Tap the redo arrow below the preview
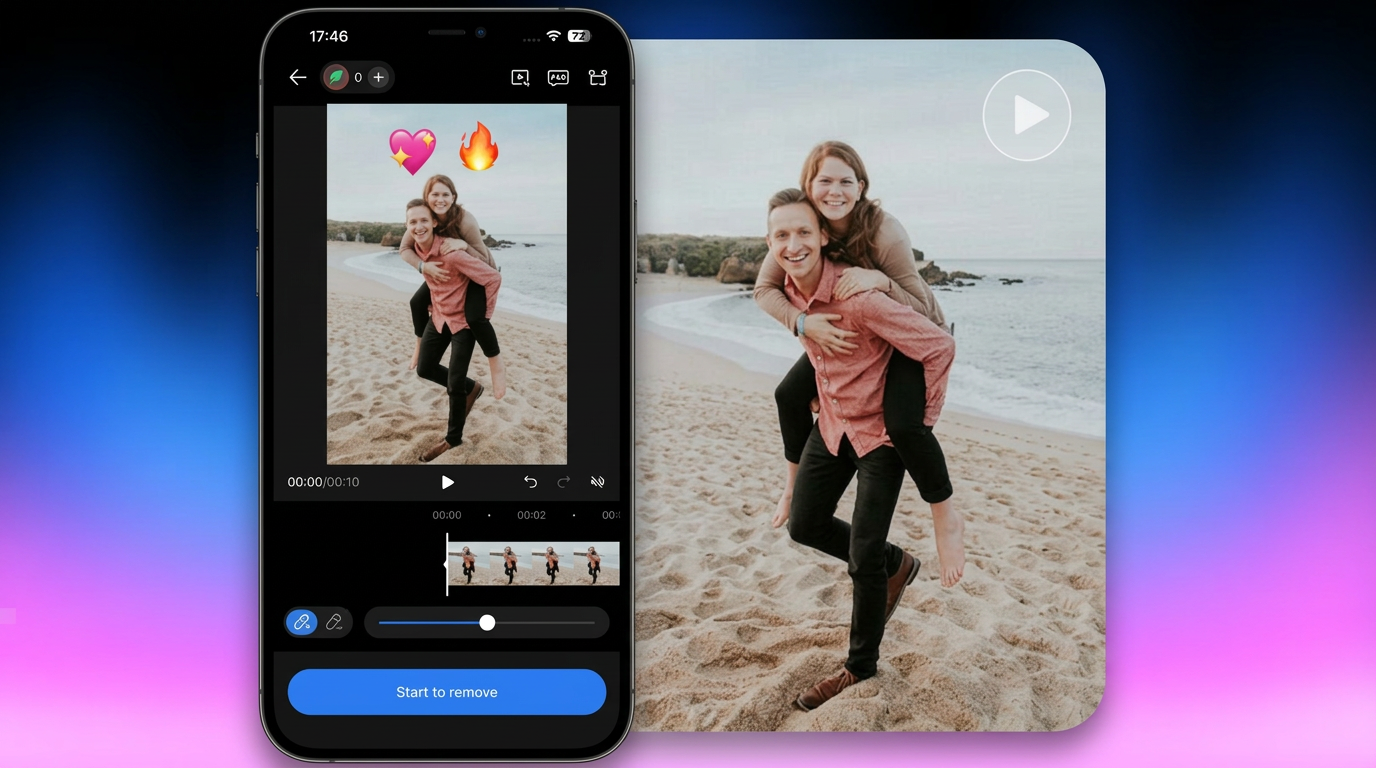1376x768 pixels. click(x=563, y=482)
